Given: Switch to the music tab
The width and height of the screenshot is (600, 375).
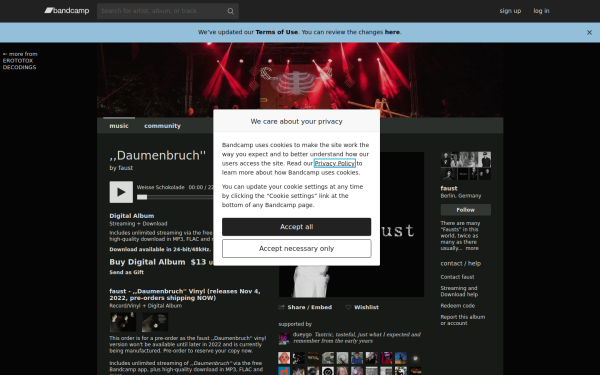Looking at the screenshot, I should click(119, 126).
